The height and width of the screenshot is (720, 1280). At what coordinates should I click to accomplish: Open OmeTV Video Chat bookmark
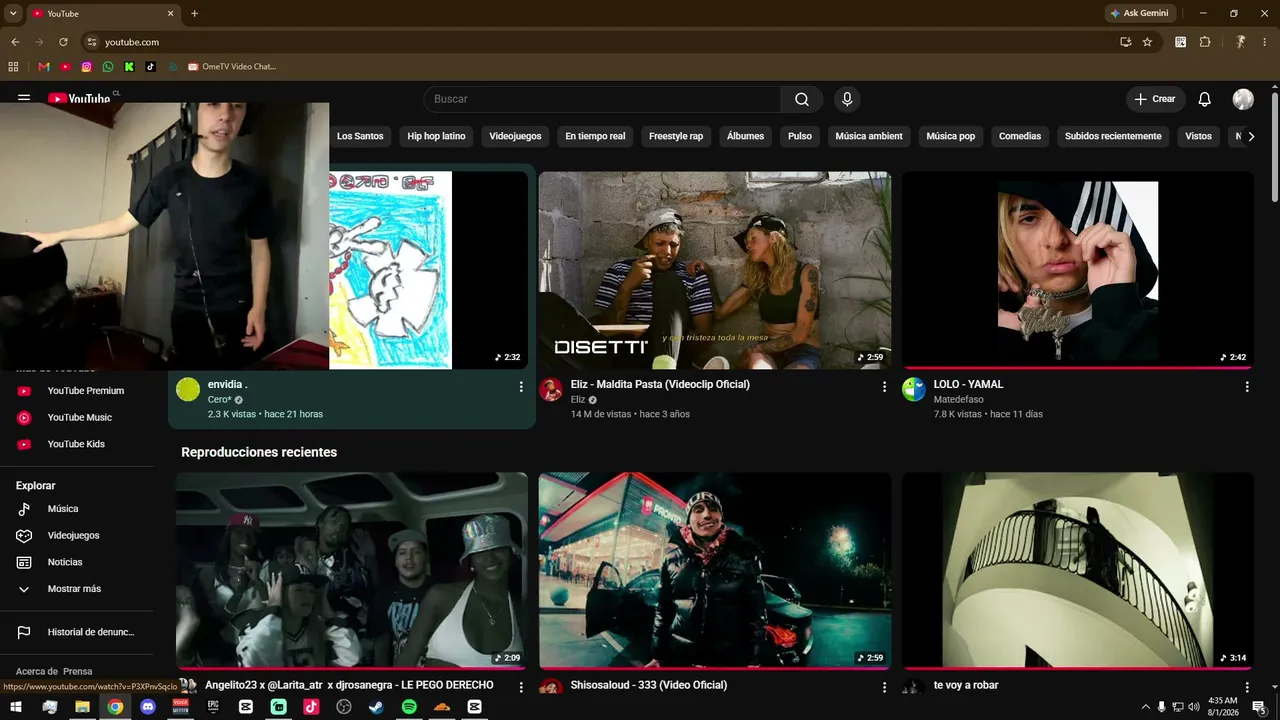(x=231, y=67)
